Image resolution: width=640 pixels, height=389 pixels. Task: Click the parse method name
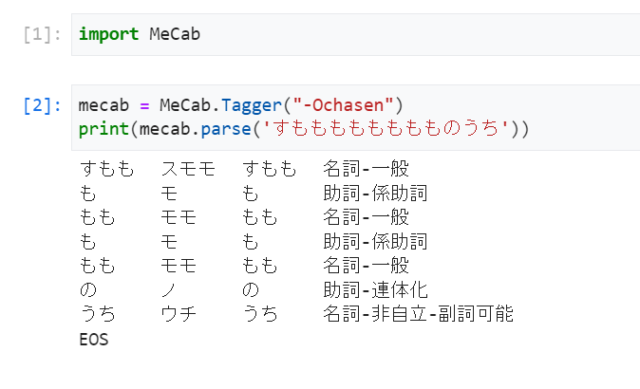click(226, 129)
